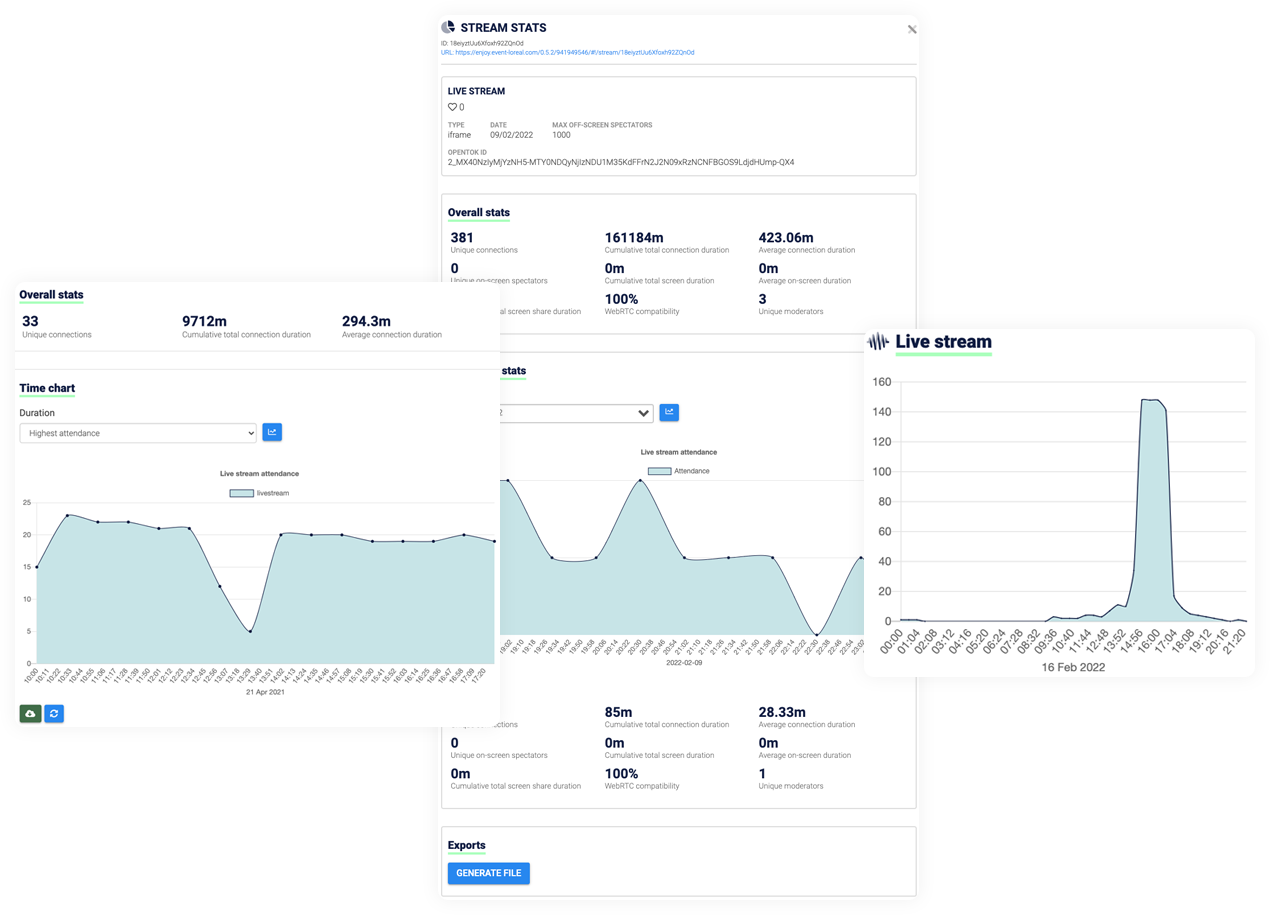Click the stream ID text under Stream Stats
Image resolution: width=1270 pixels, height=915 pixels.
click(482, 44)
